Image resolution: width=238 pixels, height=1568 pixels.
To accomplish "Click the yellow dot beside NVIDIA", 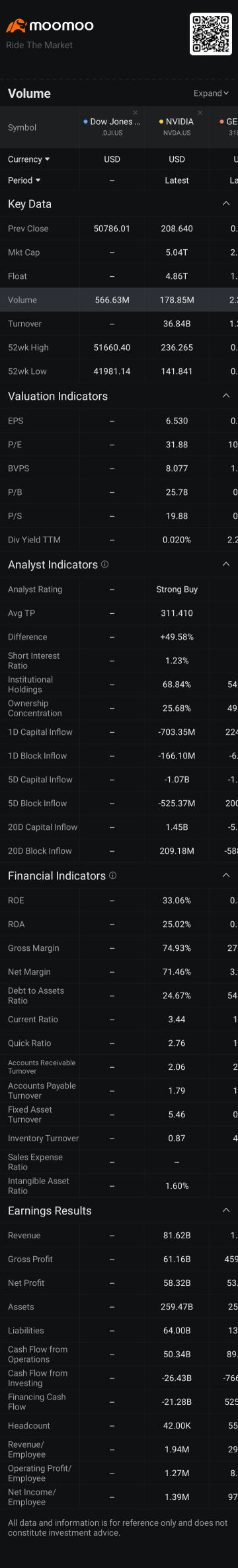I will pos(161,122).
